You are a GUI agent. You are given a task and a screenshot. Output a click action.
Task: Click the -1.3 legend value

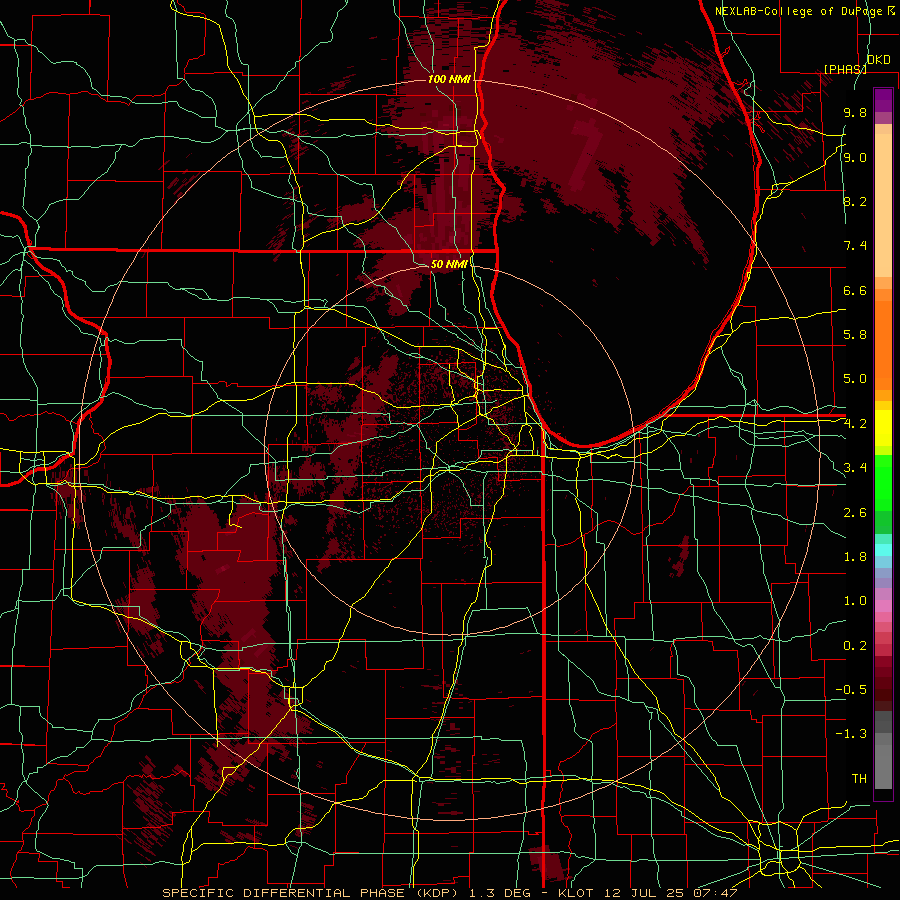(x=851, y=734)
